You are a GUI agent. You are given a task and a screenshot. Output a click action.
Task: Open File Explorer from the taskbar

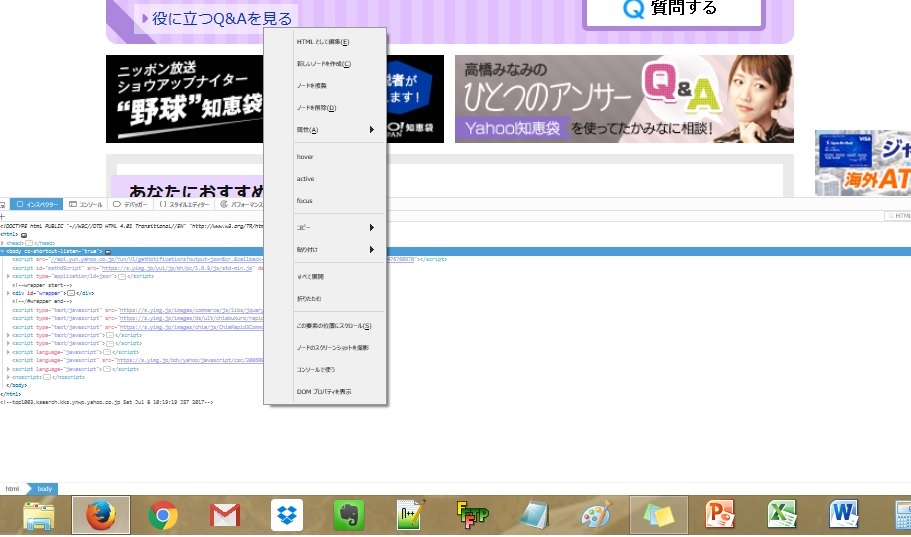[x=39, y=516]
